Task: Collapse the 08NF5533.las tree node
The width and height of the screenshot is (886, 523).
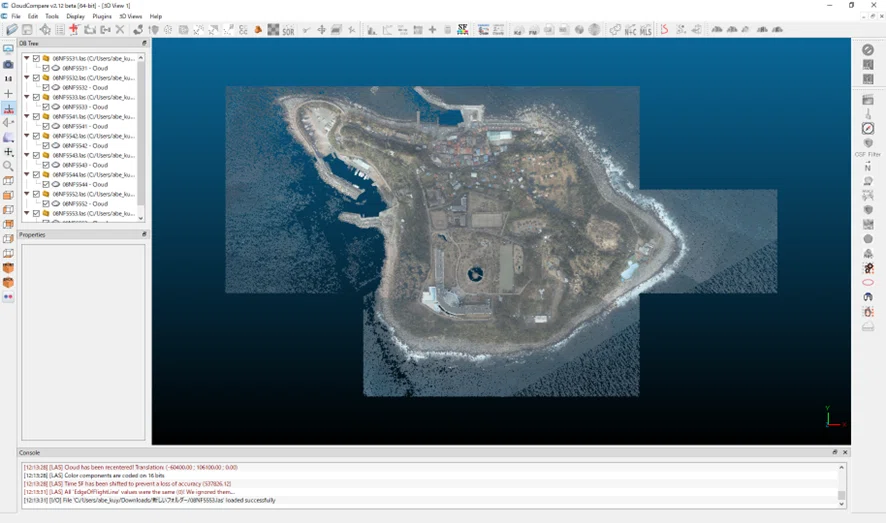Action: [27, 97]
